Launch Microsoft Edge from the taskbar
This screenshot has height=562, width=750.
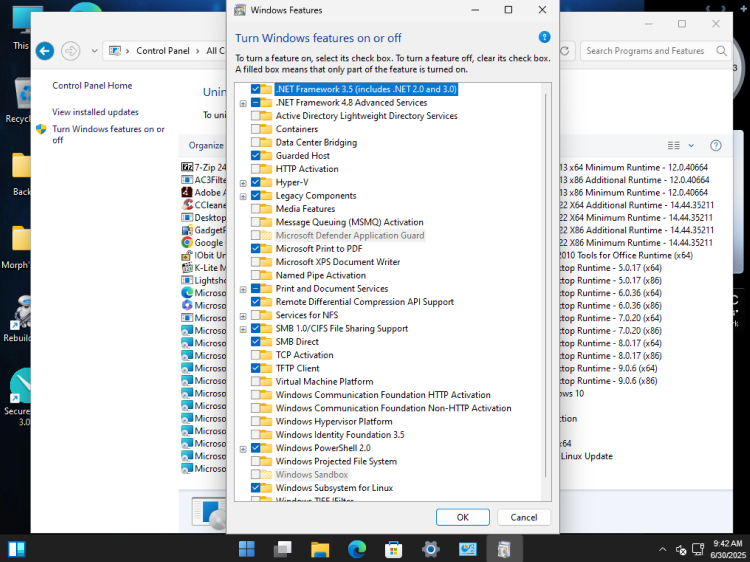357,549
